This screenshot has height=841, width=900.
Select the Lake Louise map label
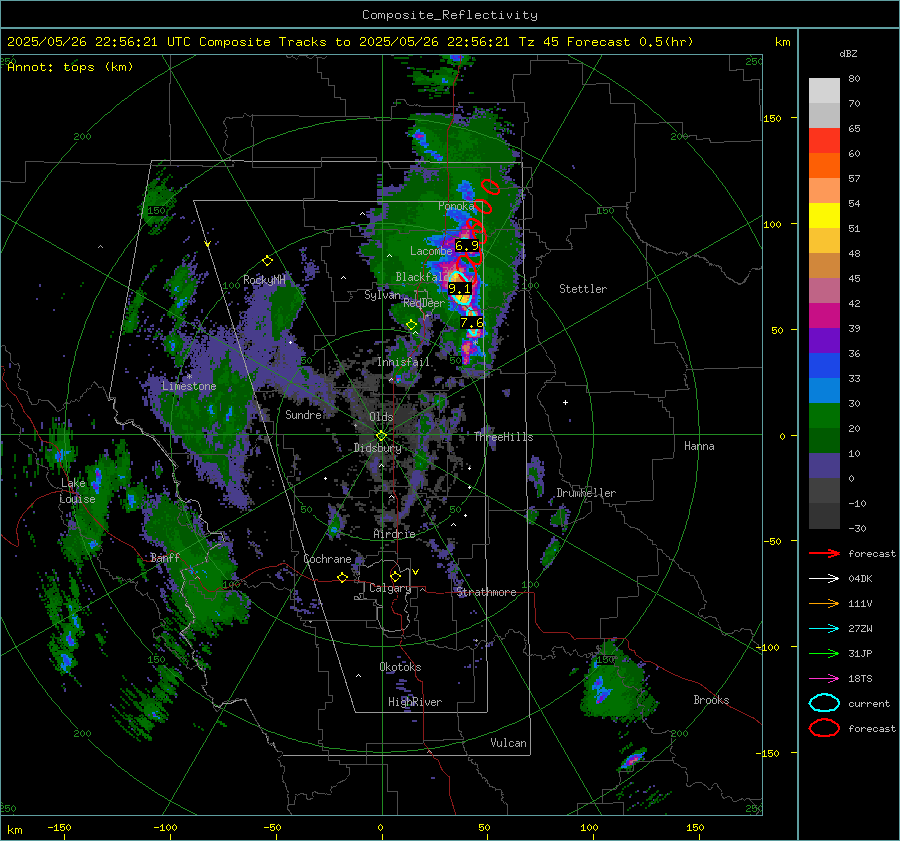pyautogui.click(x=77, y=491)
